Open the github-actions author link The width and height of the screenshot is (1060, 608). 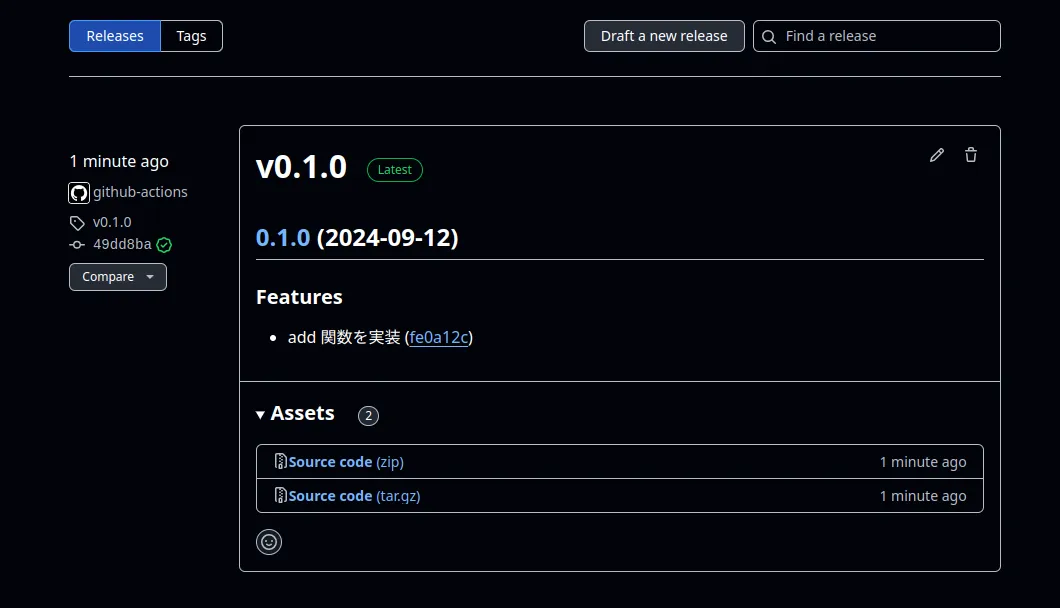141,192
